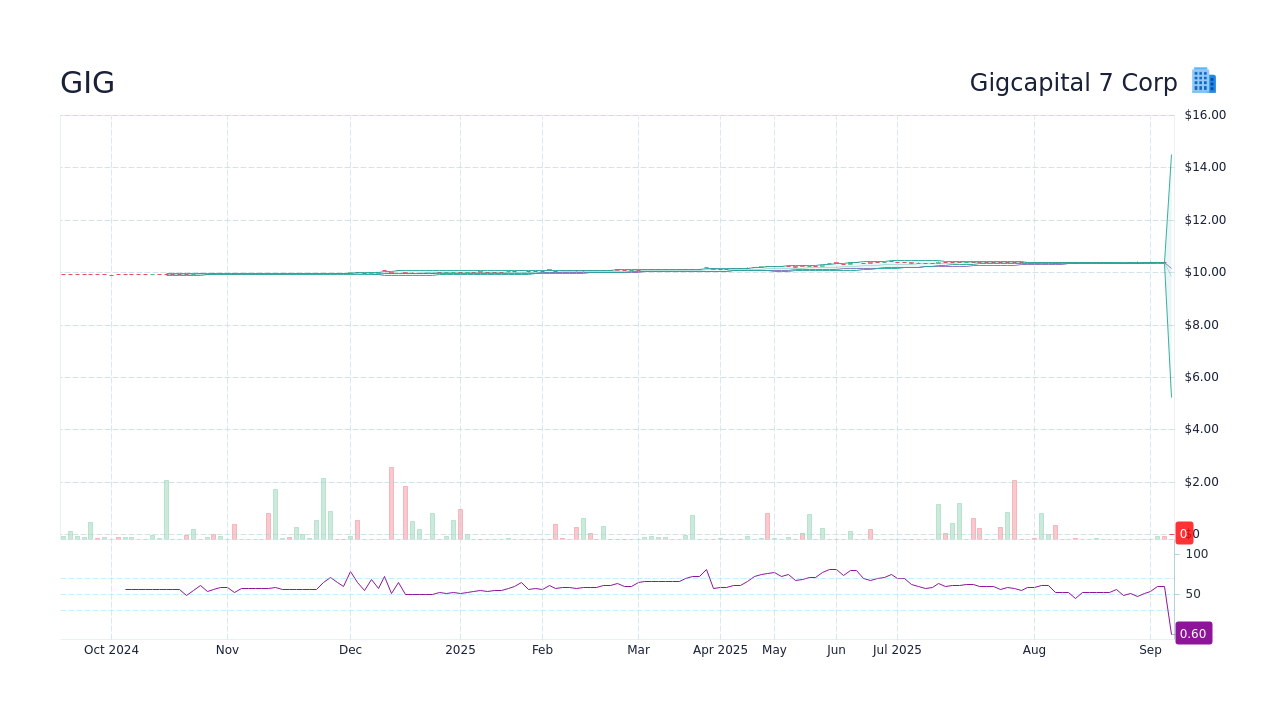The image size is (1280, 720).
Task: Click the blue building icon beside company name
Action: pos(1204,81)
